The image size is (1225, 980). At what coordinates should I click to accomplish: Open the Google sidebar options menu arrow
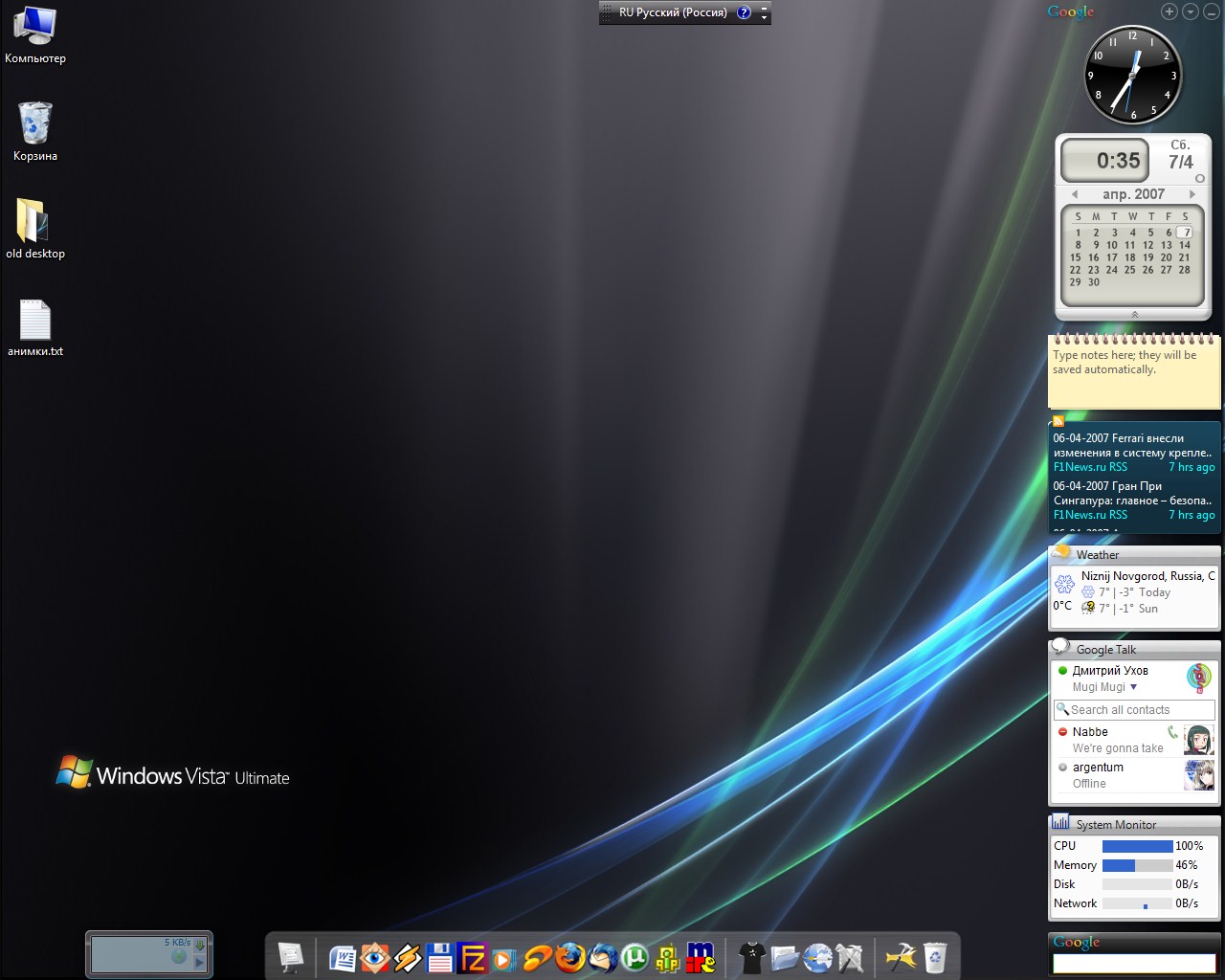[1191, 11]
